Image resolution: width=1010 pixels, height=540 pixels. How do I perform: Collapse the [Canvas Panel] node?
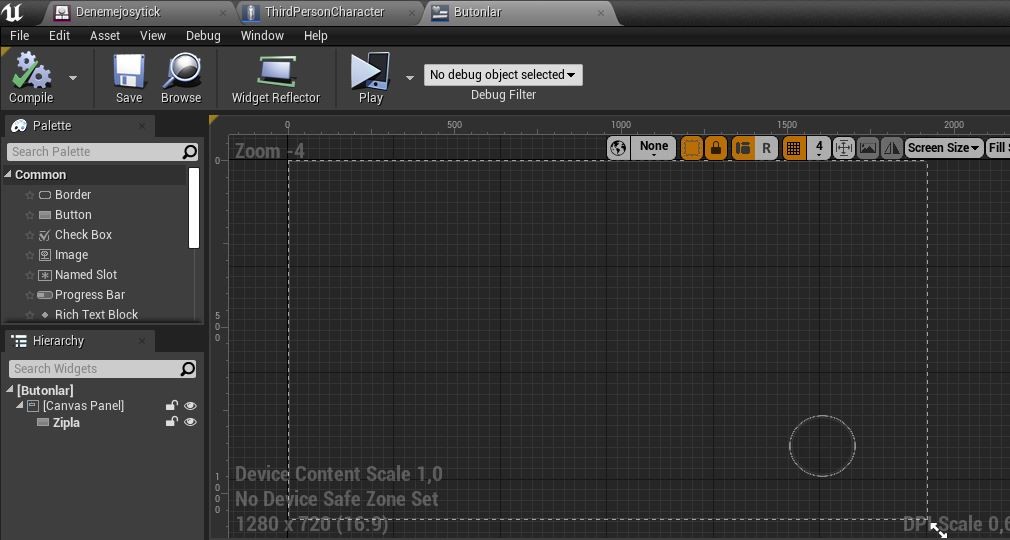(19, 405)
